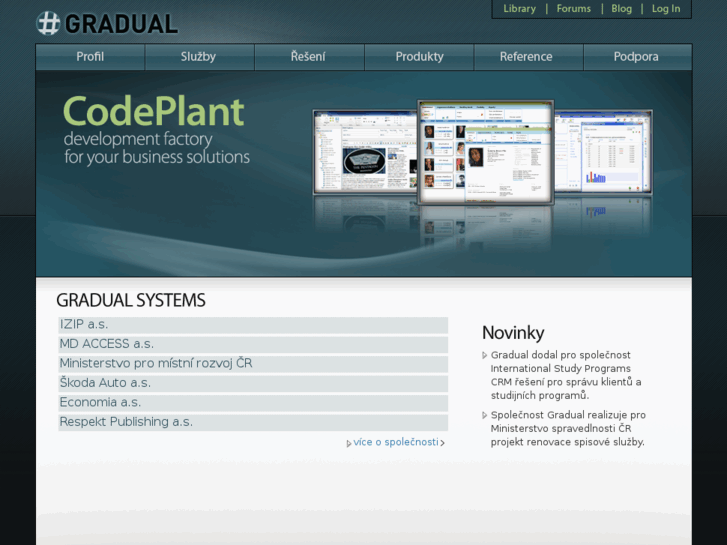
Task: Select Ministerstvo pro místní rozvoj ČR row
Action: [x=253, y=364]
